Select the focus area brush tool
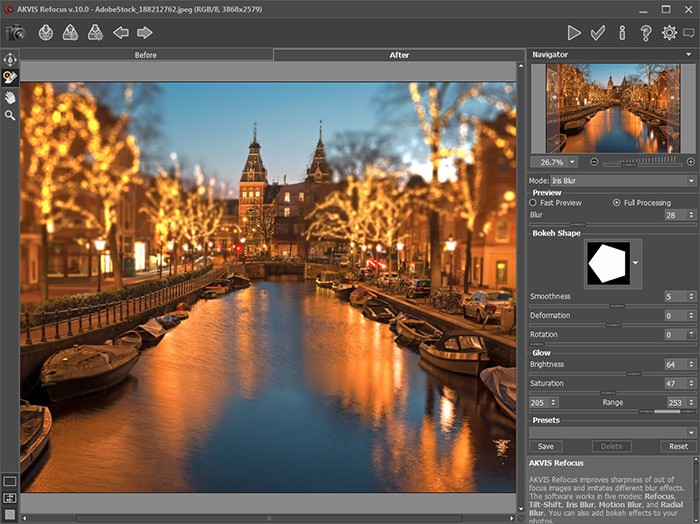 (10, 78)
